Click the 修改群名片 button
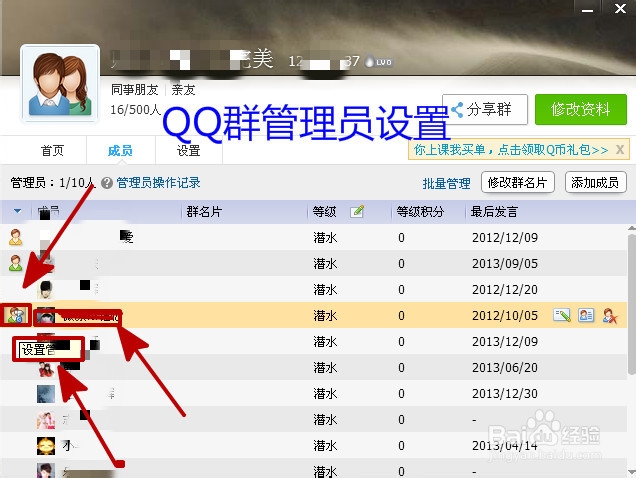Image resolution: width=636 pixels, height=478 pixels. (518, 183)
